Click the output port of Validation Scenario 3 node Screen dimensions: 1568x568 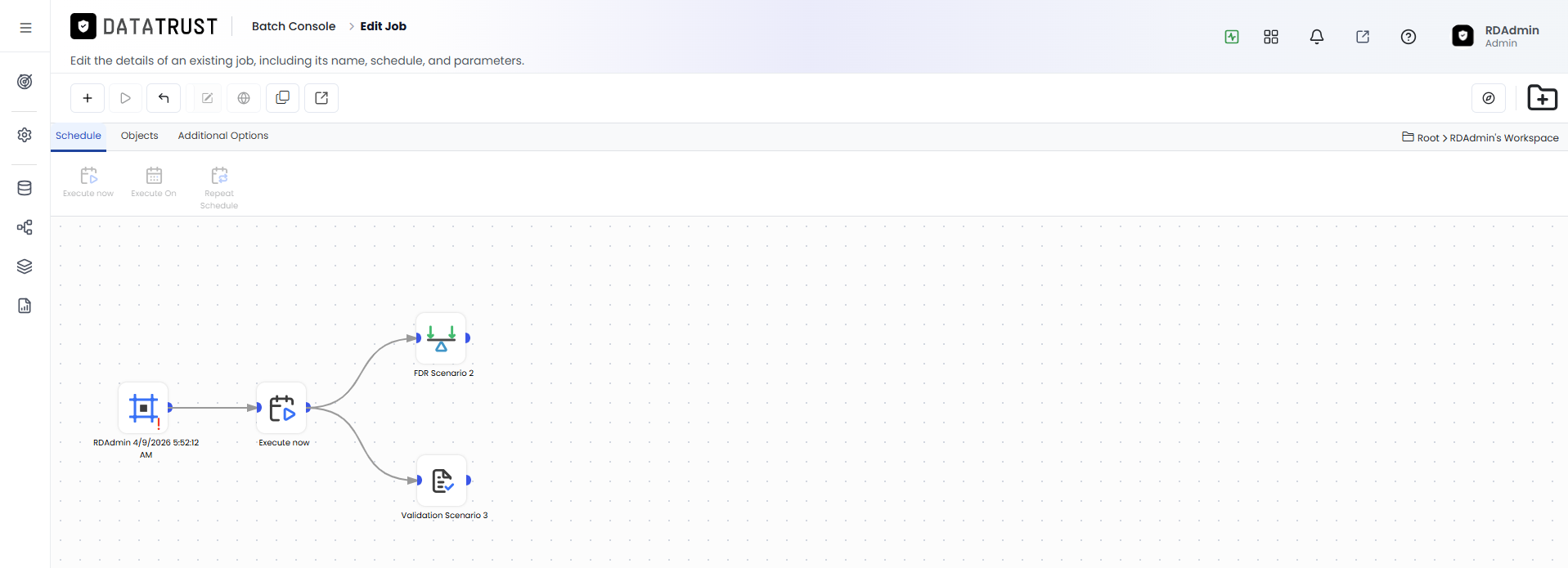coord(469,480)
